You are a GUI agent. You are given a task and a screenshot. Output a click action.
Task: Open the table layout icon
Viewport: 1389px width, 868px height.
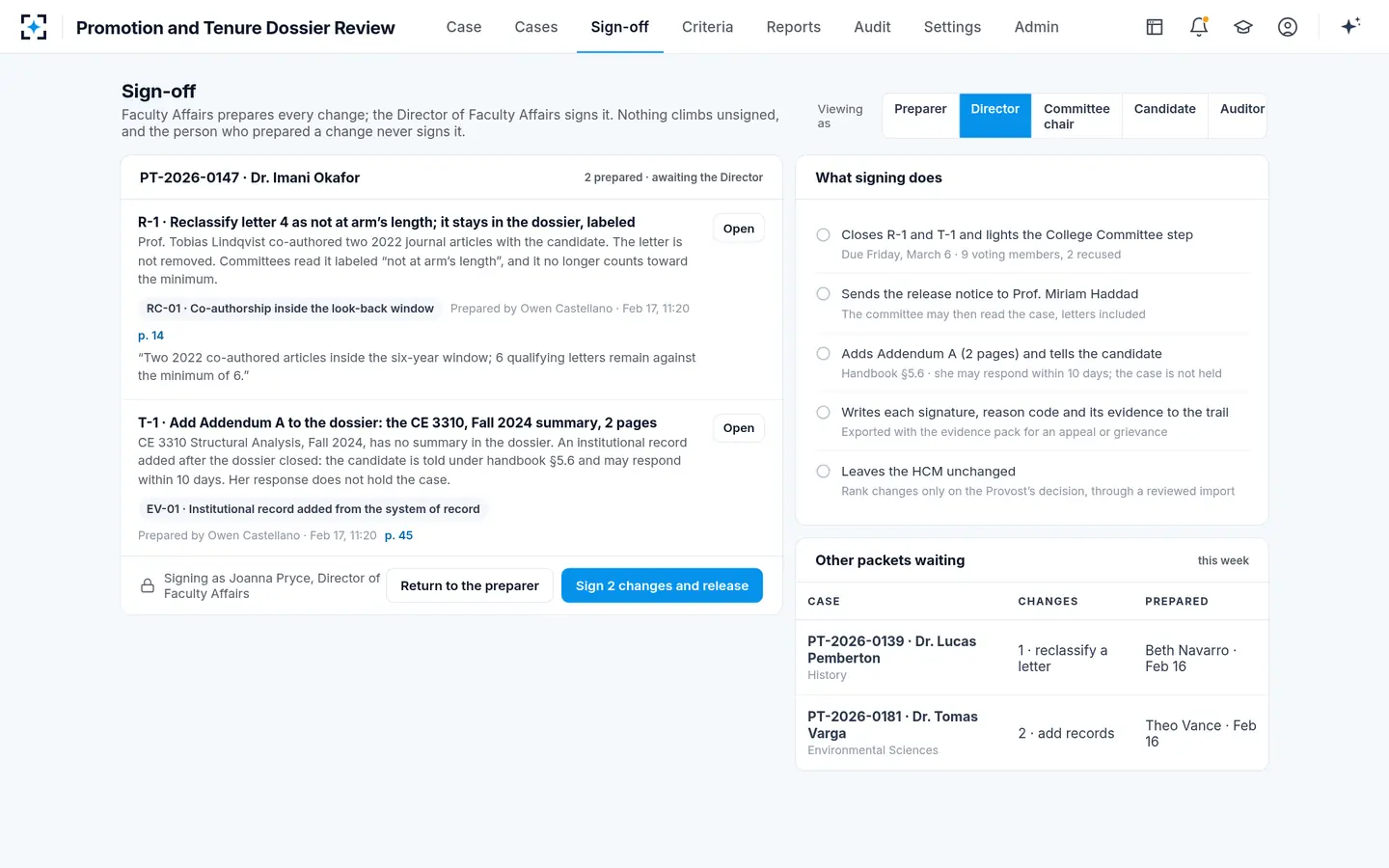1155,27
